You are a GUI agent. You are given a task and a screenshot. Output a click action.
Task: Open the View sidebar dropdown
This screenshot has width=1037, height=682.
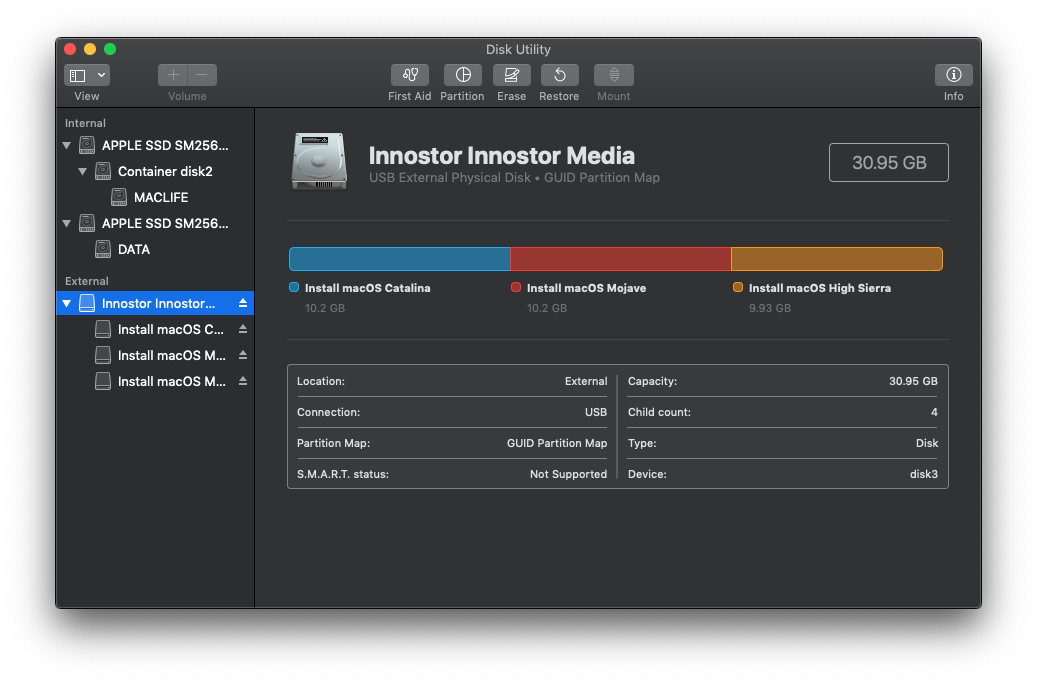coord(87,75)
